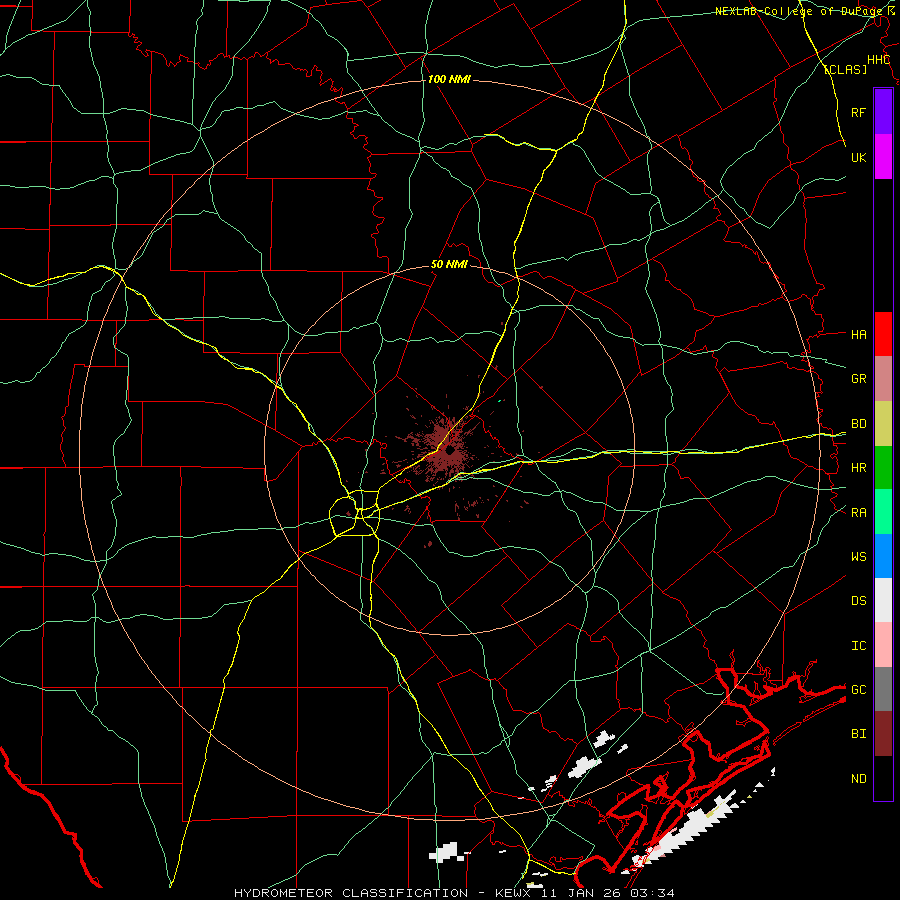Click the BI legend label

click(858, 734)
